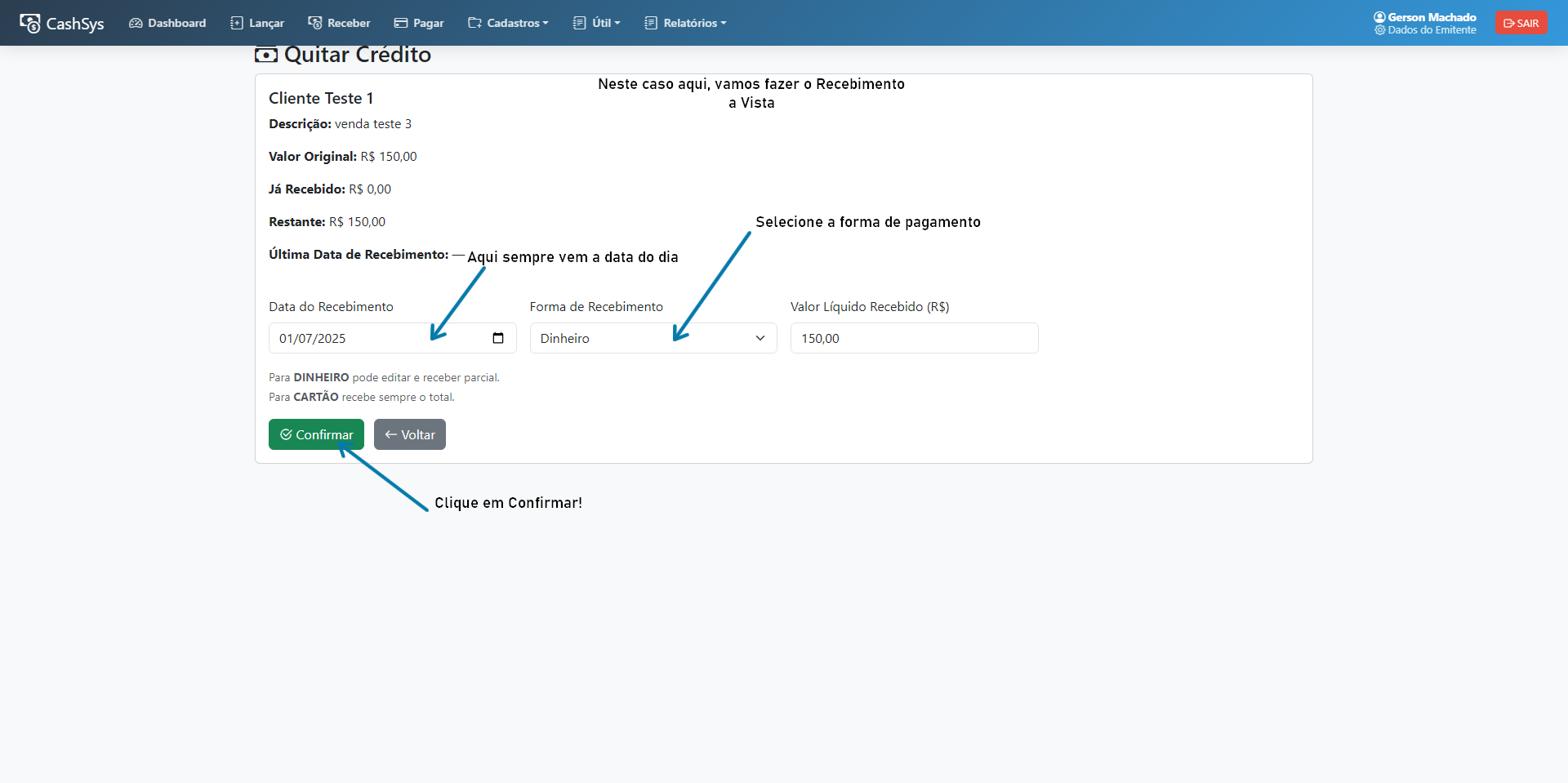Click the CashSys logo icon

coord(30,24)
